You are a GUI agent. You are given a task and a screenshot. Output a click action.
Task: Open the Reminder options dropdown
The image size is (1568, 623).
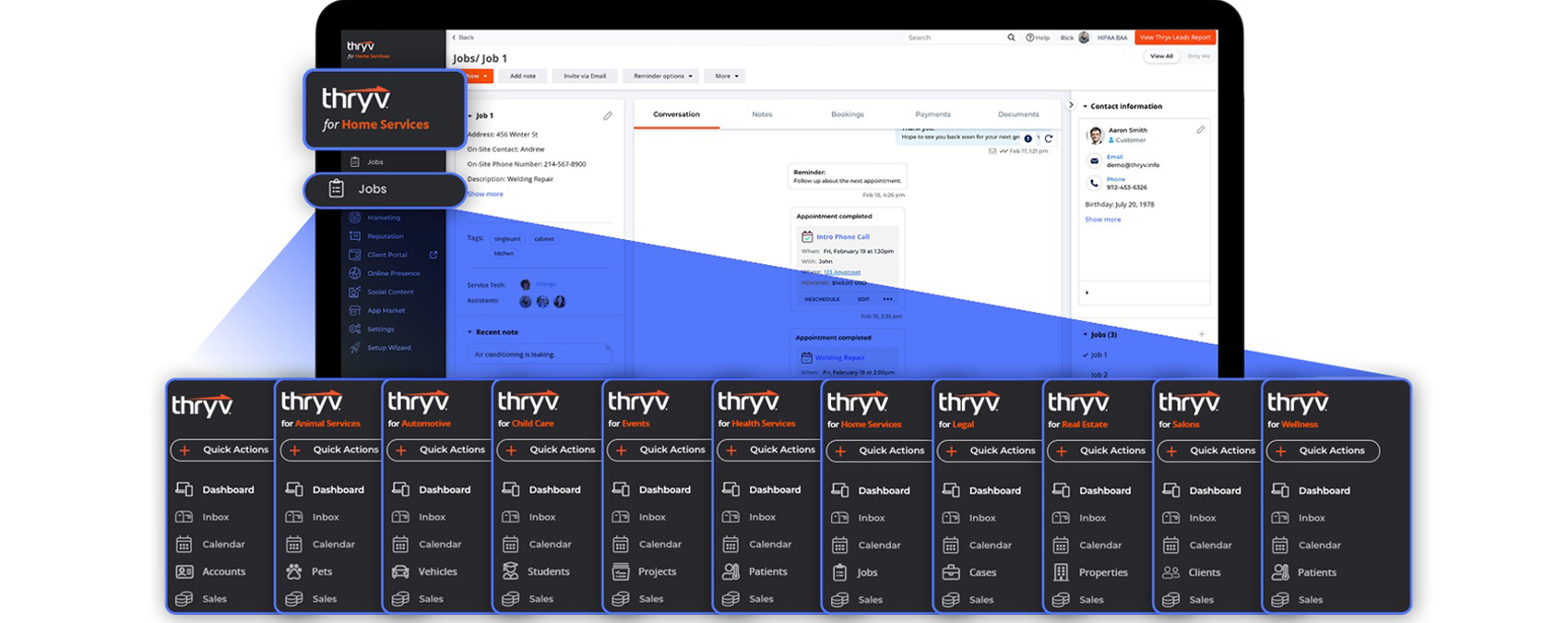pyautogui.click(x=661, y=77)
